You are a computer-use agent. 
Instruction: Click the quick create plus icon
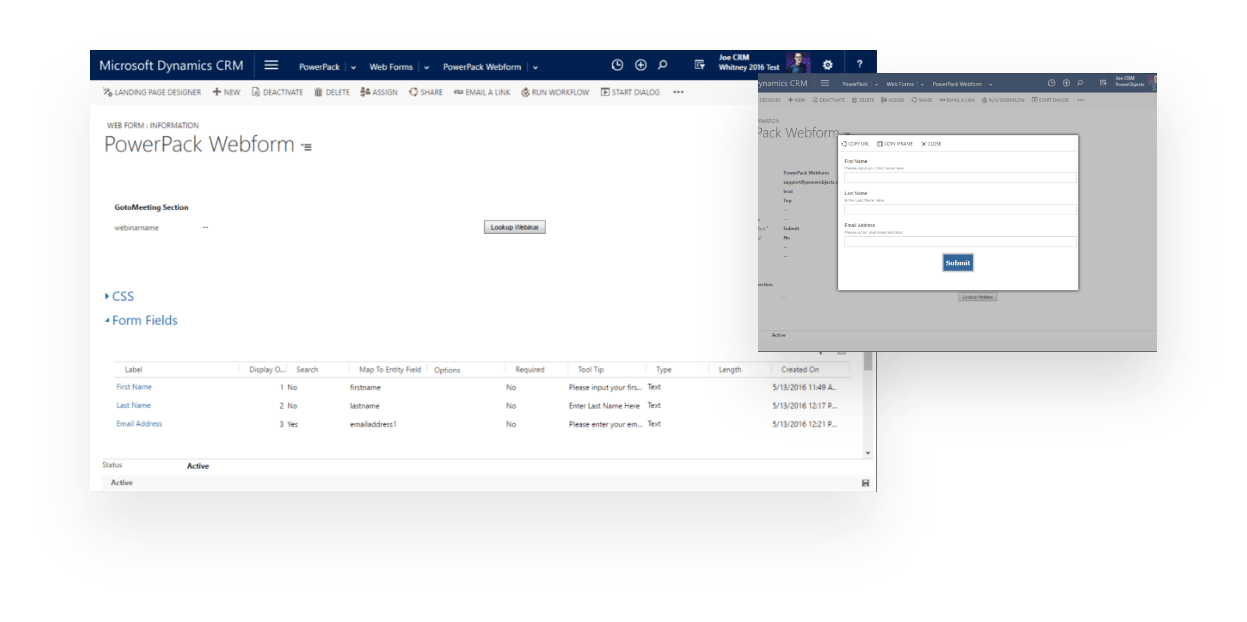pos(641,66)
